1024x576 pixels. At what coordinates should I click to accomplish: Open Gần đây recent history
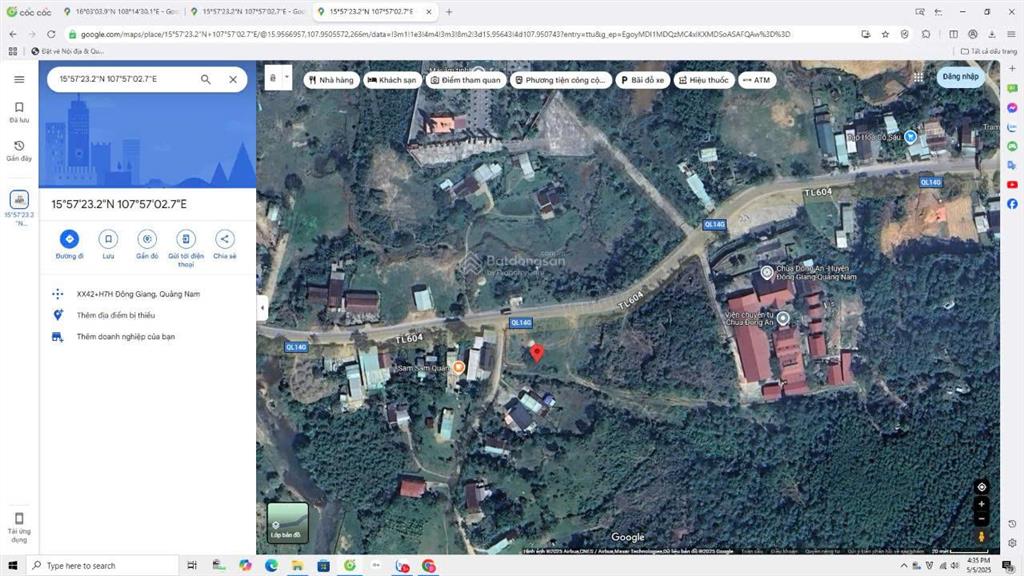pos(19,150)
